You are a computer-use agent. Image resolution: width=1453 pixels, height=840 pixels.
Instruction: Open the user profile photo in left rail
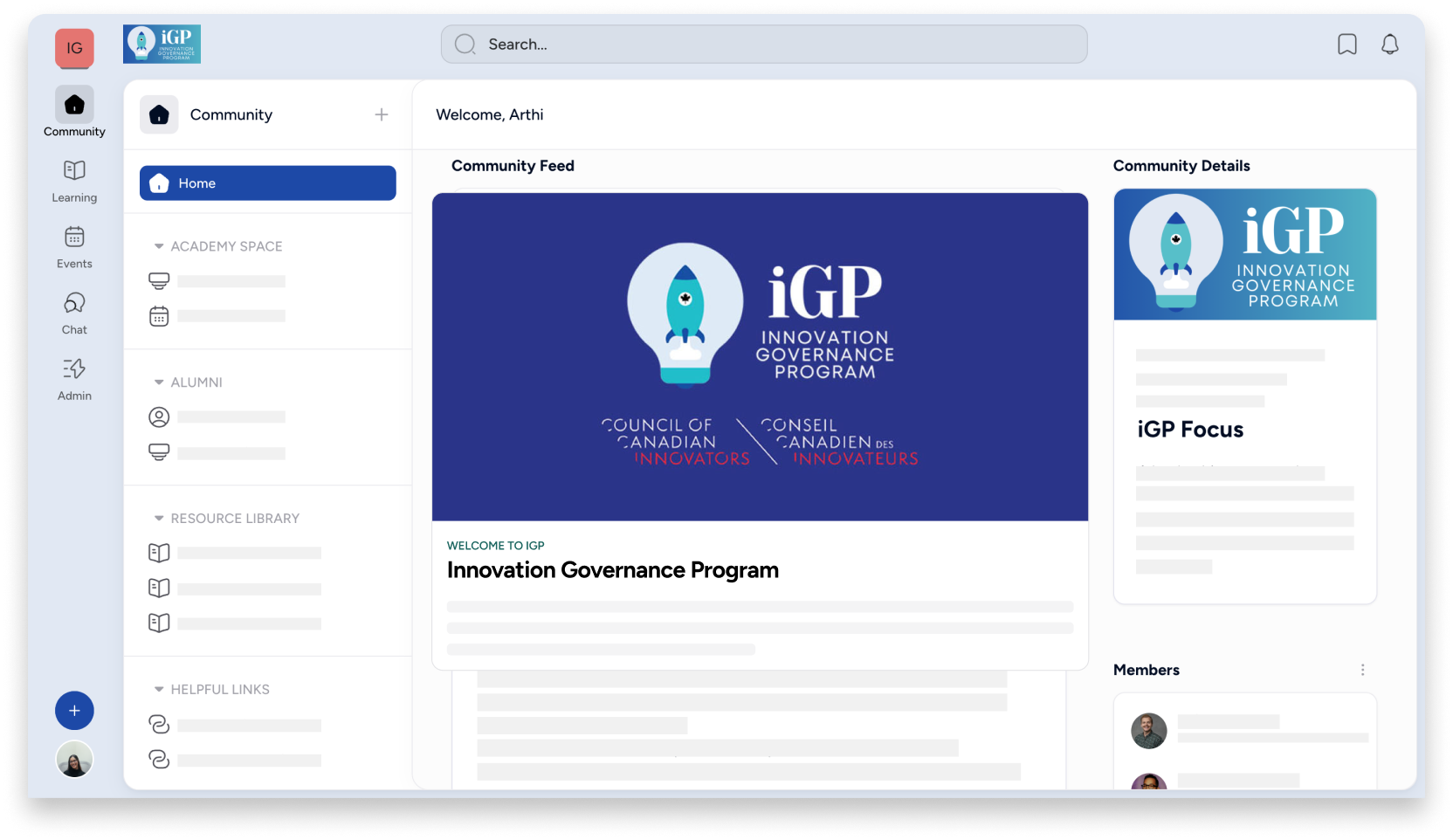pyautogui.click(x=74, y=760)
